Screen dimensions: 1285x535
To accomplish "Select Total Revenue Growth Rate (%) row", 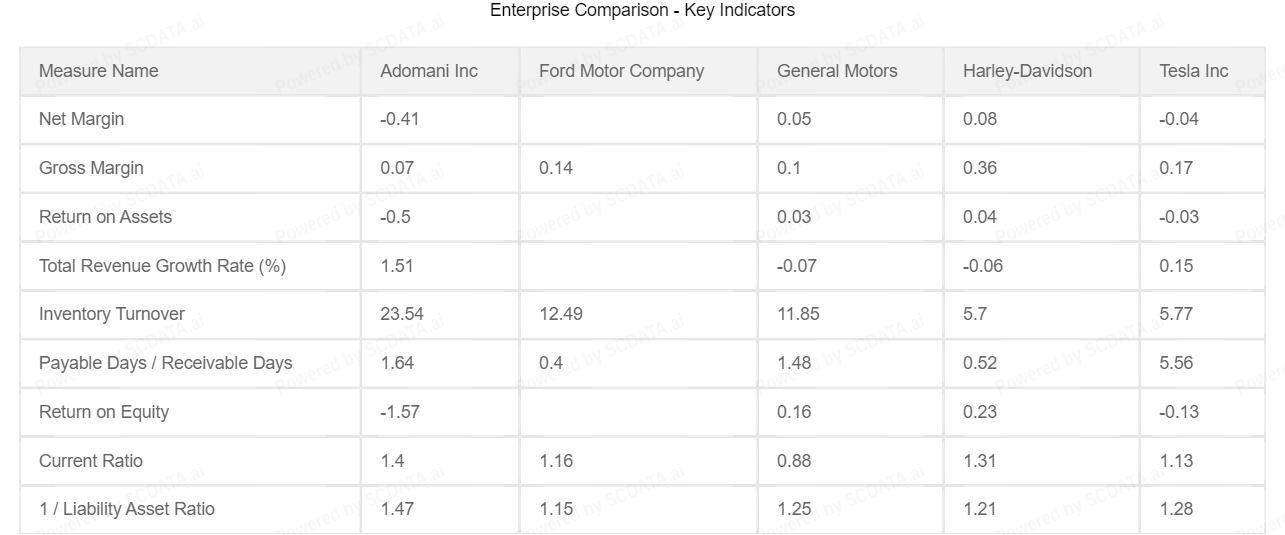I will (163, 266).
